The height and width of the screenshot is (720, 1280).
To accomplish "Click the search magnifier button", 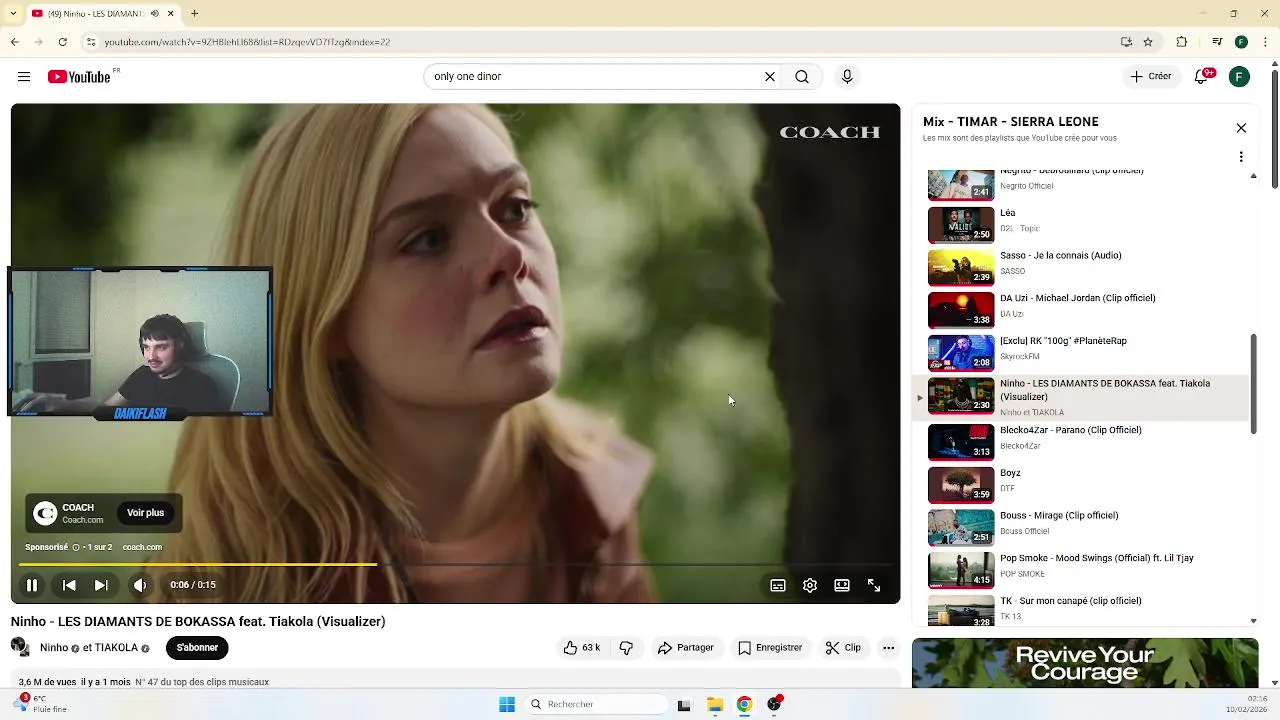I will (802, 77).
